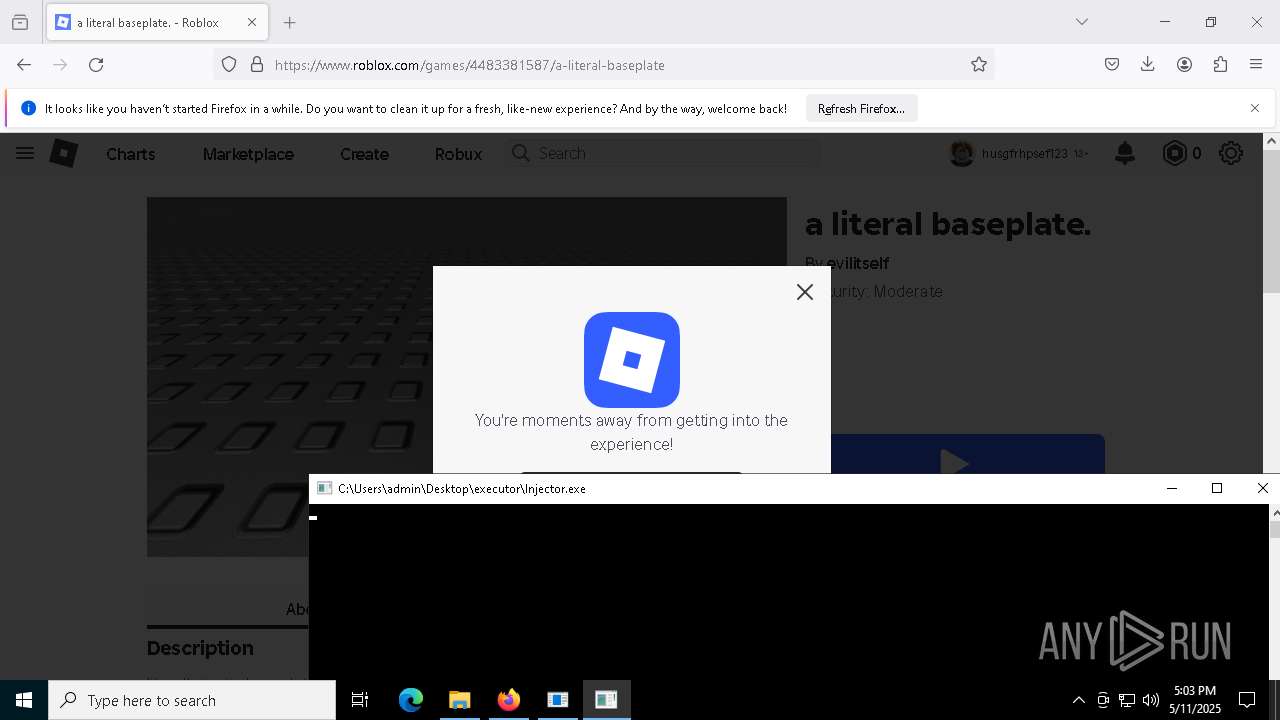Click the Injector.exe console title icon
The image size is (1280, 720).
[324, 488]
